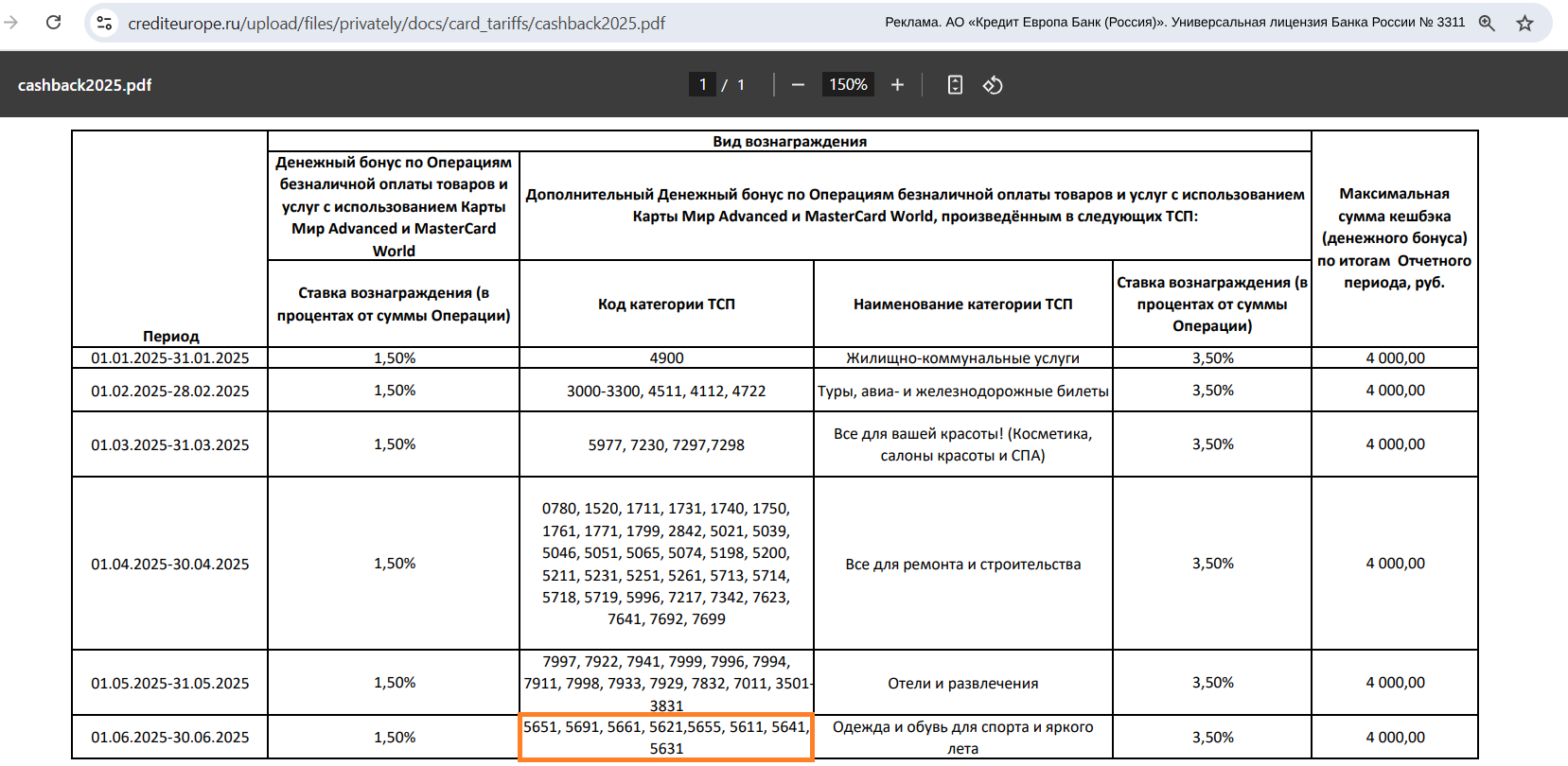Zoom out the PDF with minus
Image resolution: width=1568 pixels, height=766 pixels.
pyautogui.click(x=798, y=84)
